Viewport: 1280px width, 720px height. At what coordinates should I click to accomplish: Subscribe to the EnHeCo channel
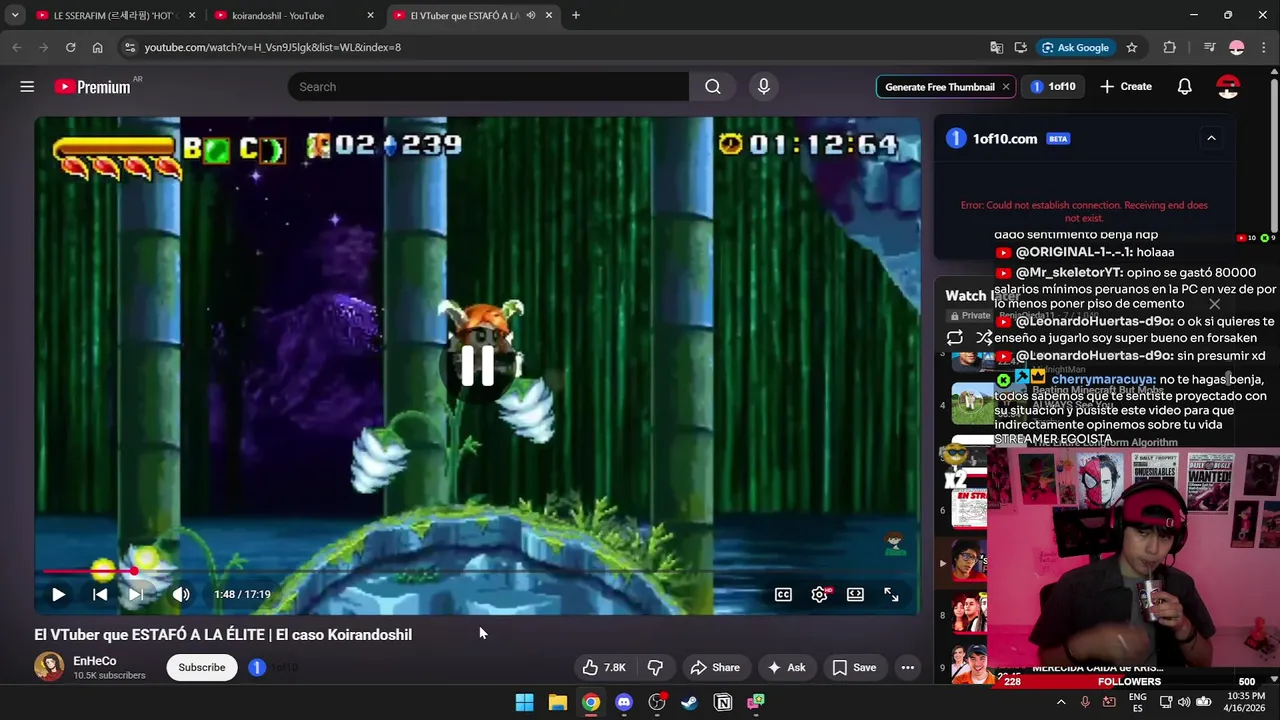coord(202,667)
